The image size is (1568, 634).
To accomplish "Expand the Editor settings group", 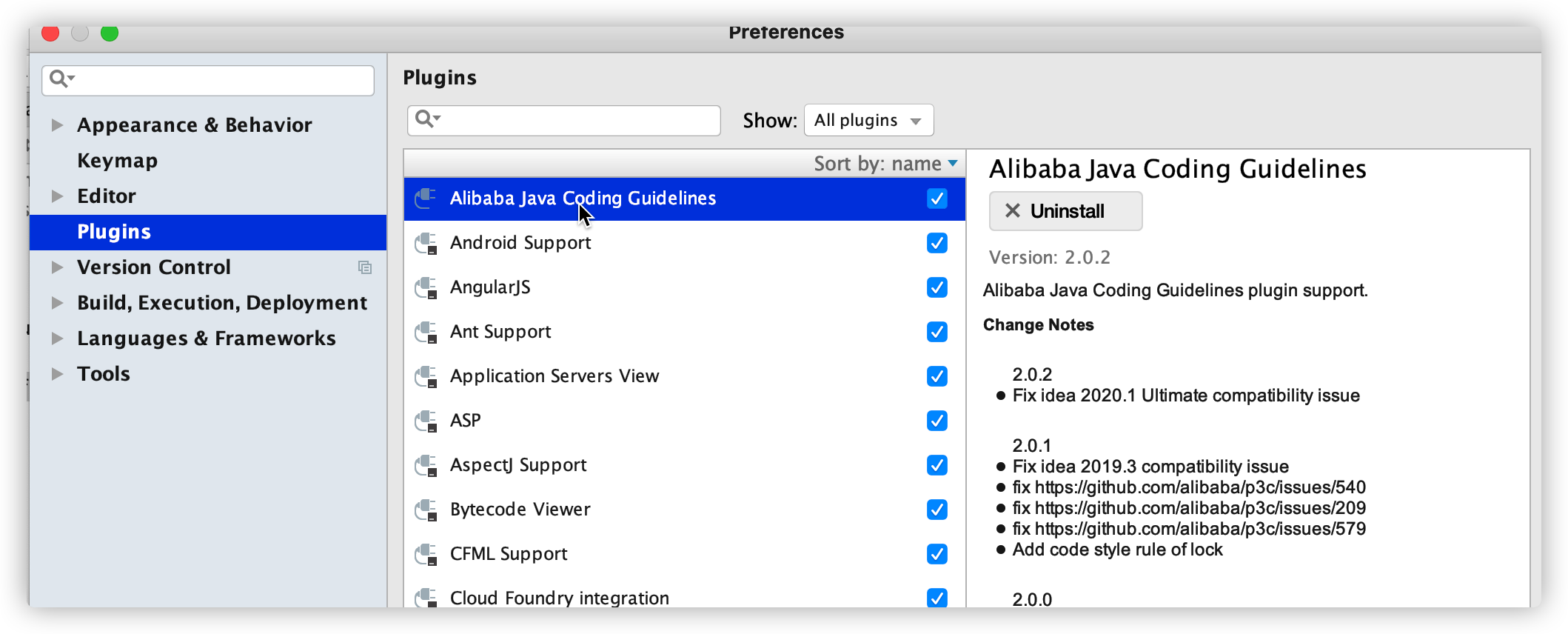I will click(57, 196).
